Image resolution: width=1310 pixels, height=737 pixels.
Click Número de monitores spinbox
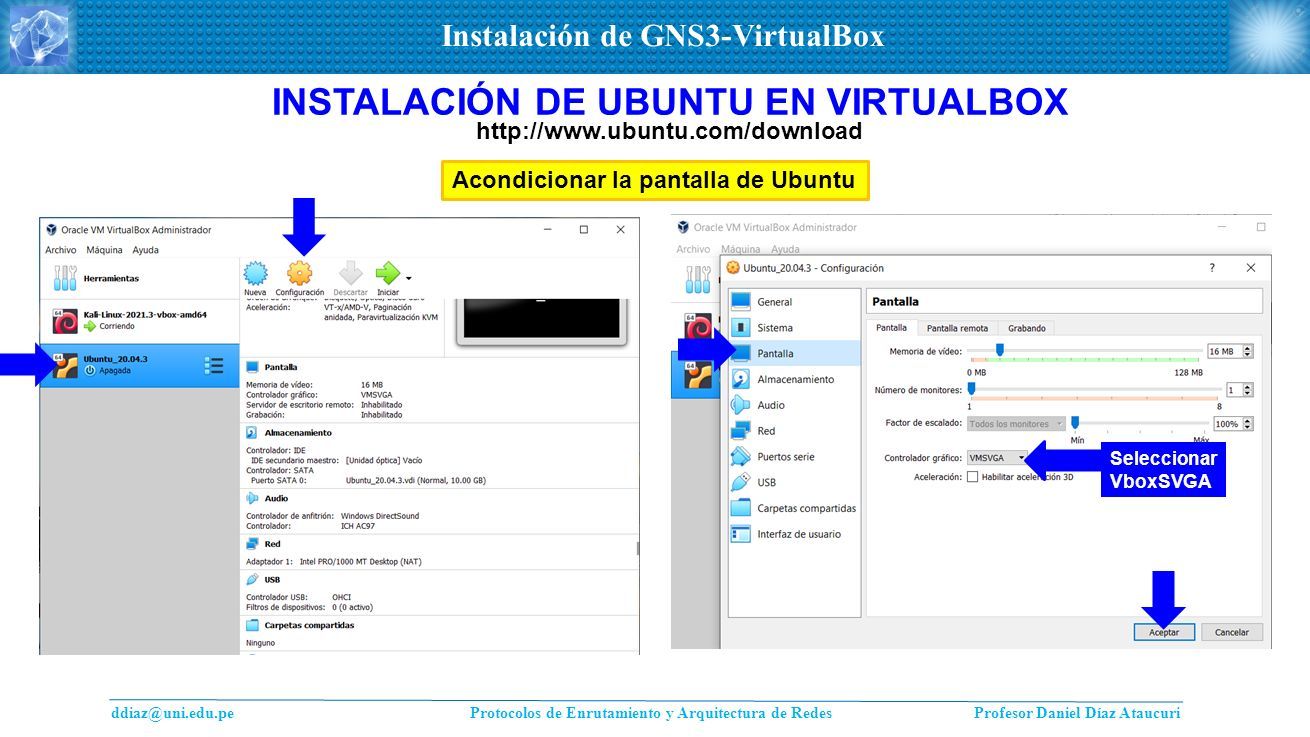[1239, 390]
